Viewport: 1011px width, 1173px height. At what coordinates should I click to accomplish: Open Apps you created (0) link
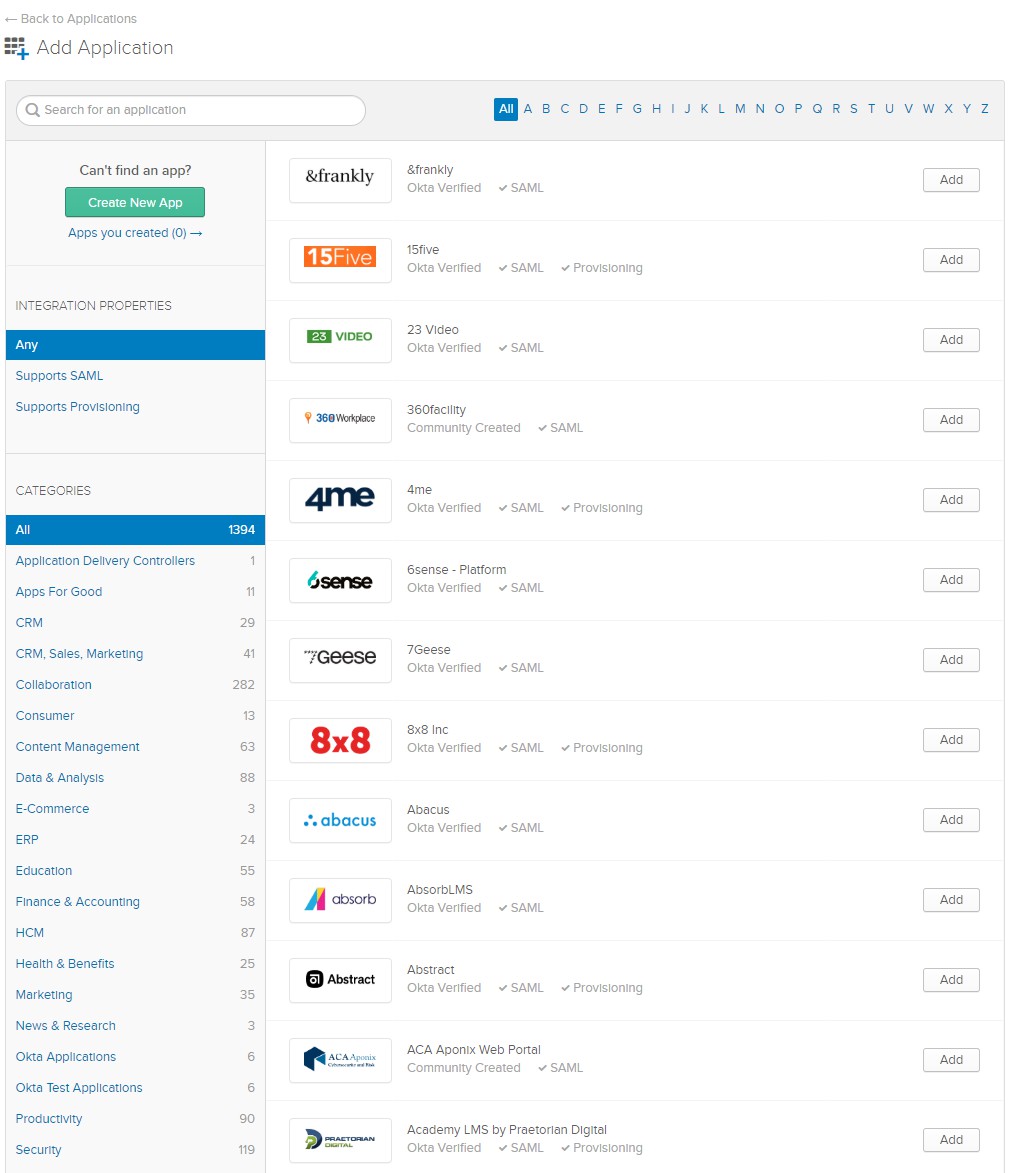click(x=135, y=233)
